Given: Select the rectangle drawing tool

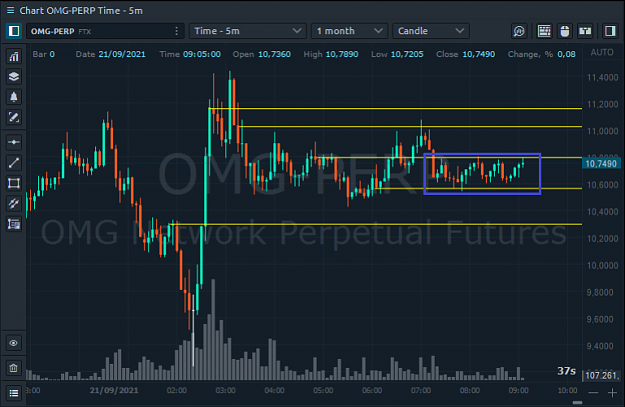Looking at the screenshot, I should pyautogui.click(x=14, y=183).
